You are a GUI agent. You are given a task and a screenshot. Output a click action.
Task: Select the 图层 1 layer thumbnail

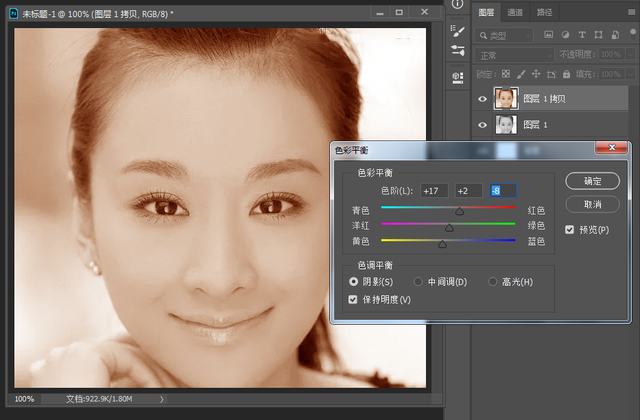506,124
